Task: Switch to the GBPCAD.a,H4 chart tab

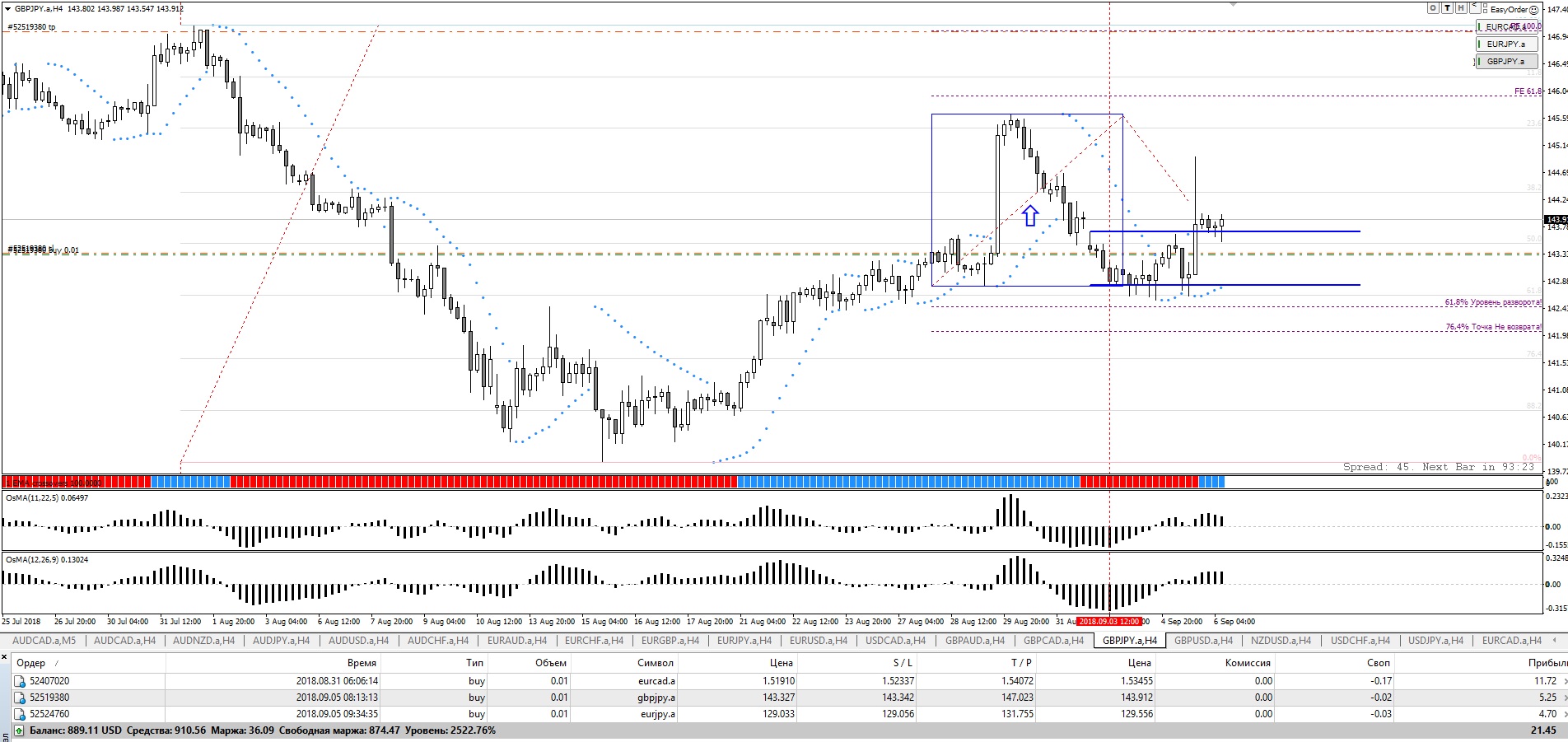Action: coord(1054,641)
